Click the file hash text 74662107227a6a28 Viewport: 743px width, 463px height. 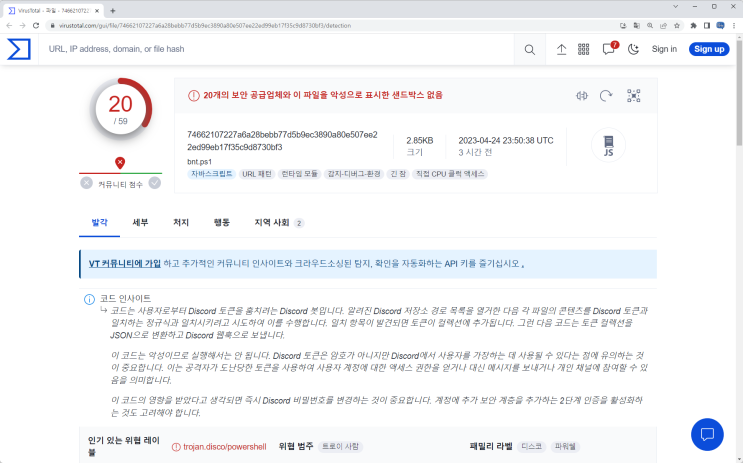[282, 141]
